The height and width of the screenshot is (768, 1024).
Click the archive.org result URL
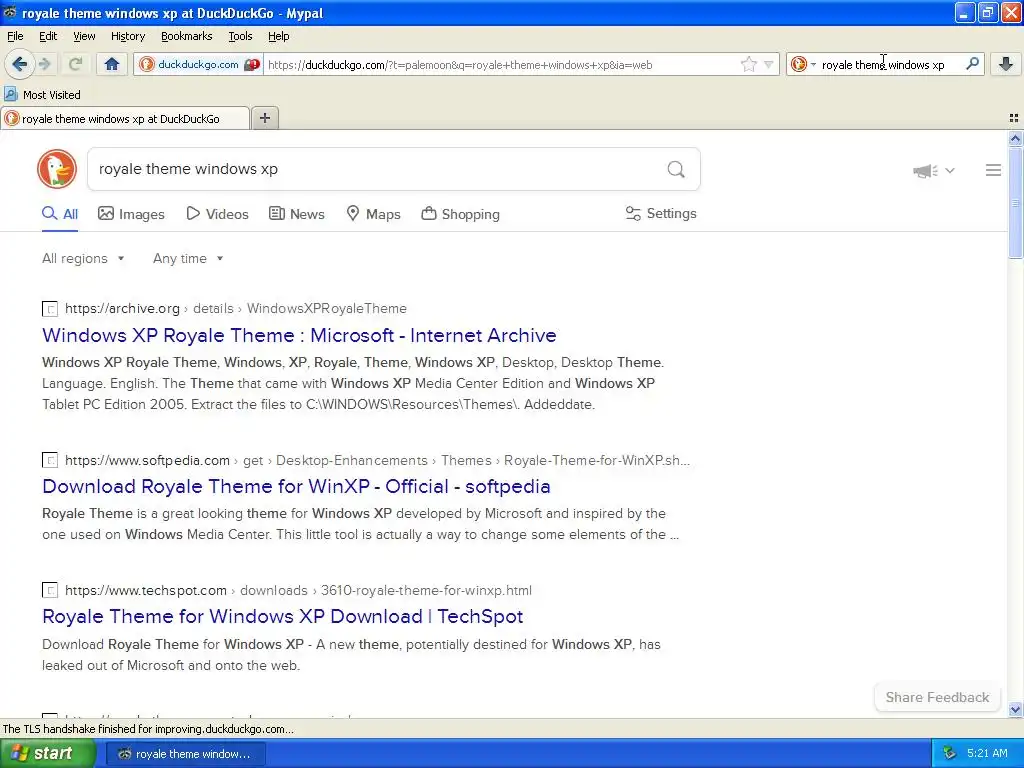pyautogui.click(x=236, y=308)
